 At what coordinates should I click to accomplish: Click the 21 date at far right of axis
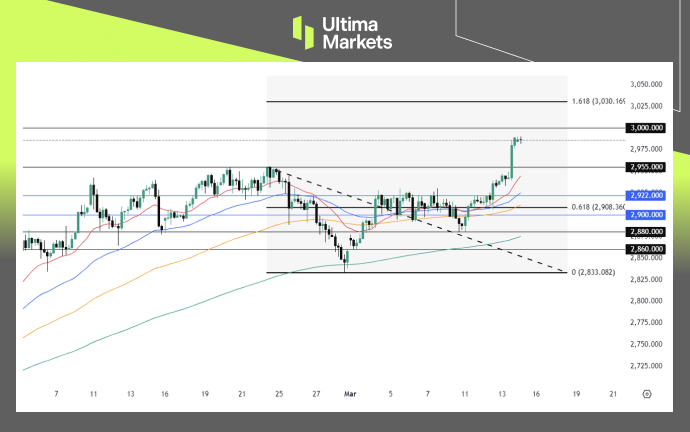tap(613, 394)
